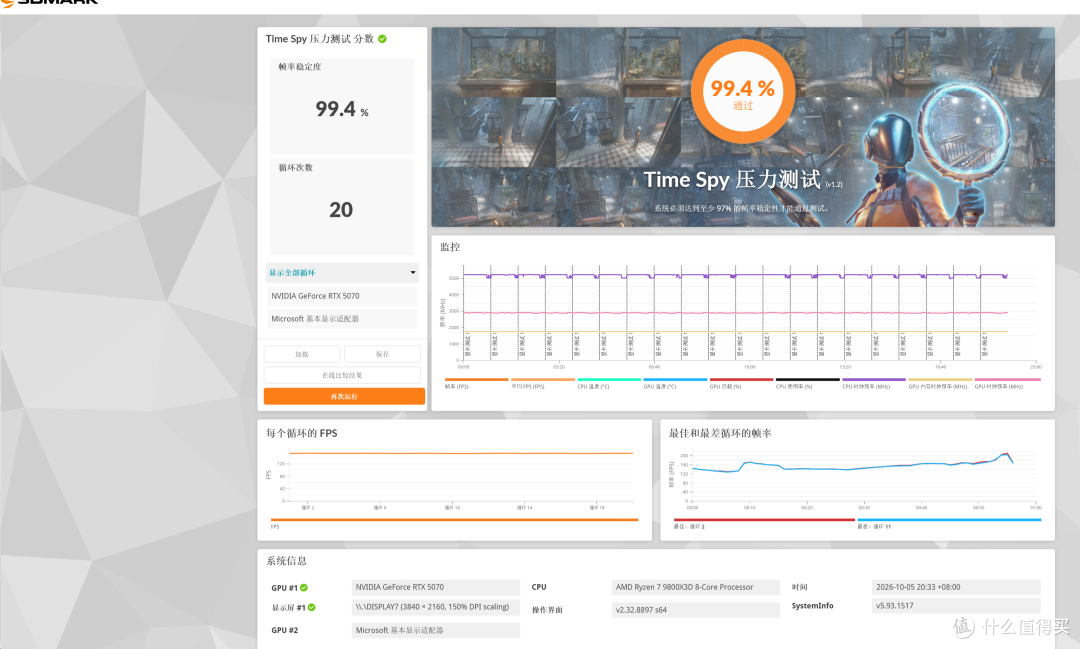The height and width of the screenshot is (649, 1080).
Task: Click the 操作界面 version v2.32.8897 s64
Action: [x=696, y=610]
